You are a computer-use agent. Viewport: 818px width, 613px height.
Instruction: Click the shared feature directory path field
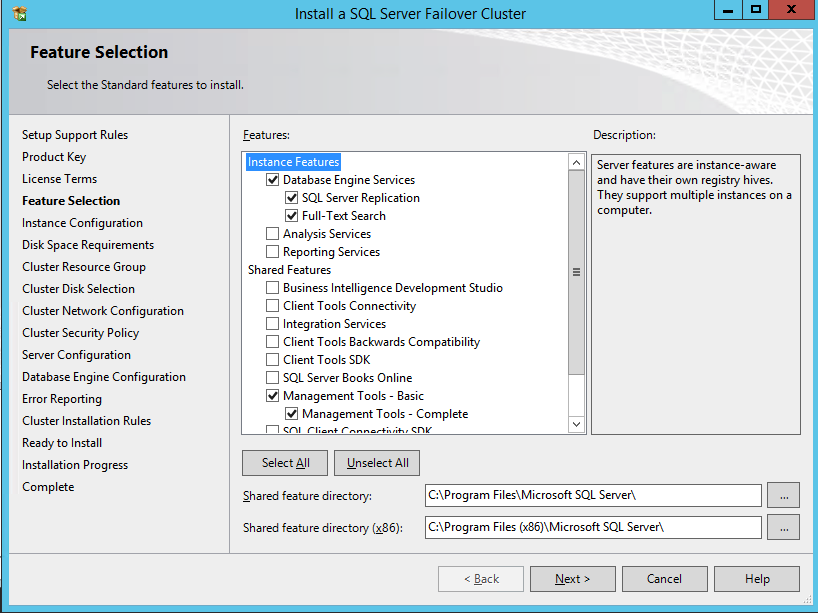593,495
